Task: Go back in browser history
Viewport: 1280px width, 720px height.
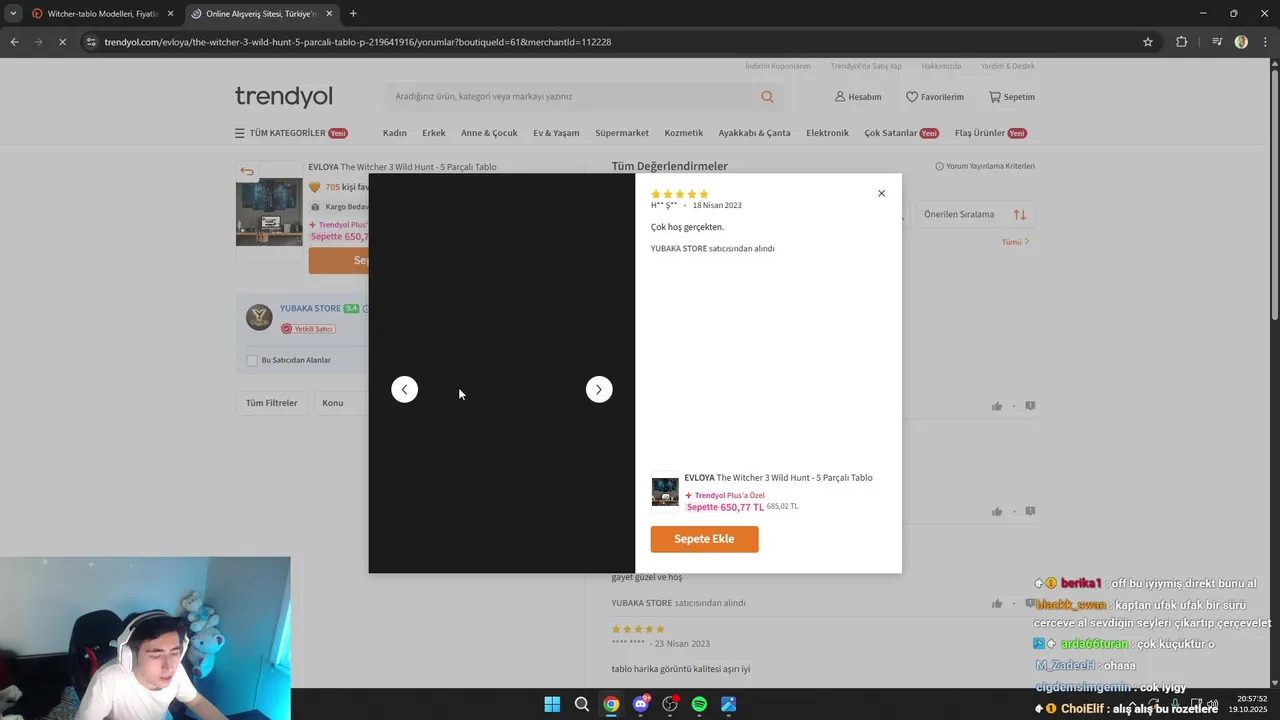Action: pos(14,42)
